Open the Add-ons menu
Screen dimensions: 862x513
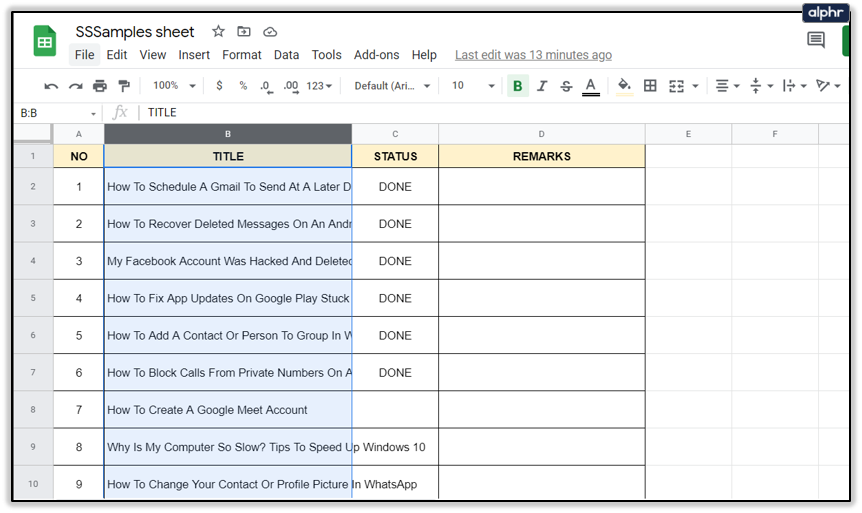click(376, 55)
